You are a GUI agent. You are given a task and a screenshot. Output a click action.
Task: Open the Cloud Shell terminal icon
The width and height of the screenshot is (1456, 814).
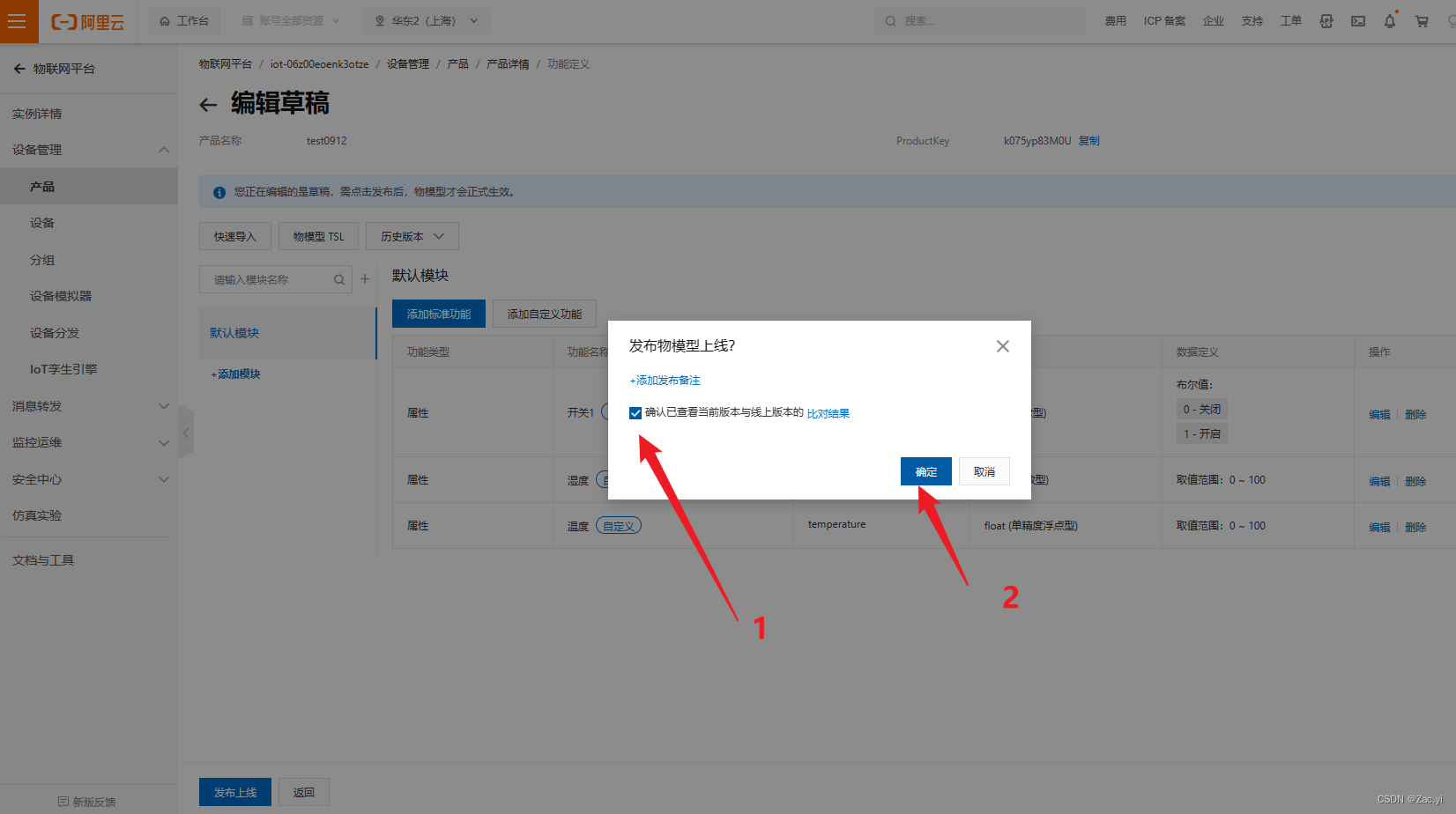coord(1358,21)
